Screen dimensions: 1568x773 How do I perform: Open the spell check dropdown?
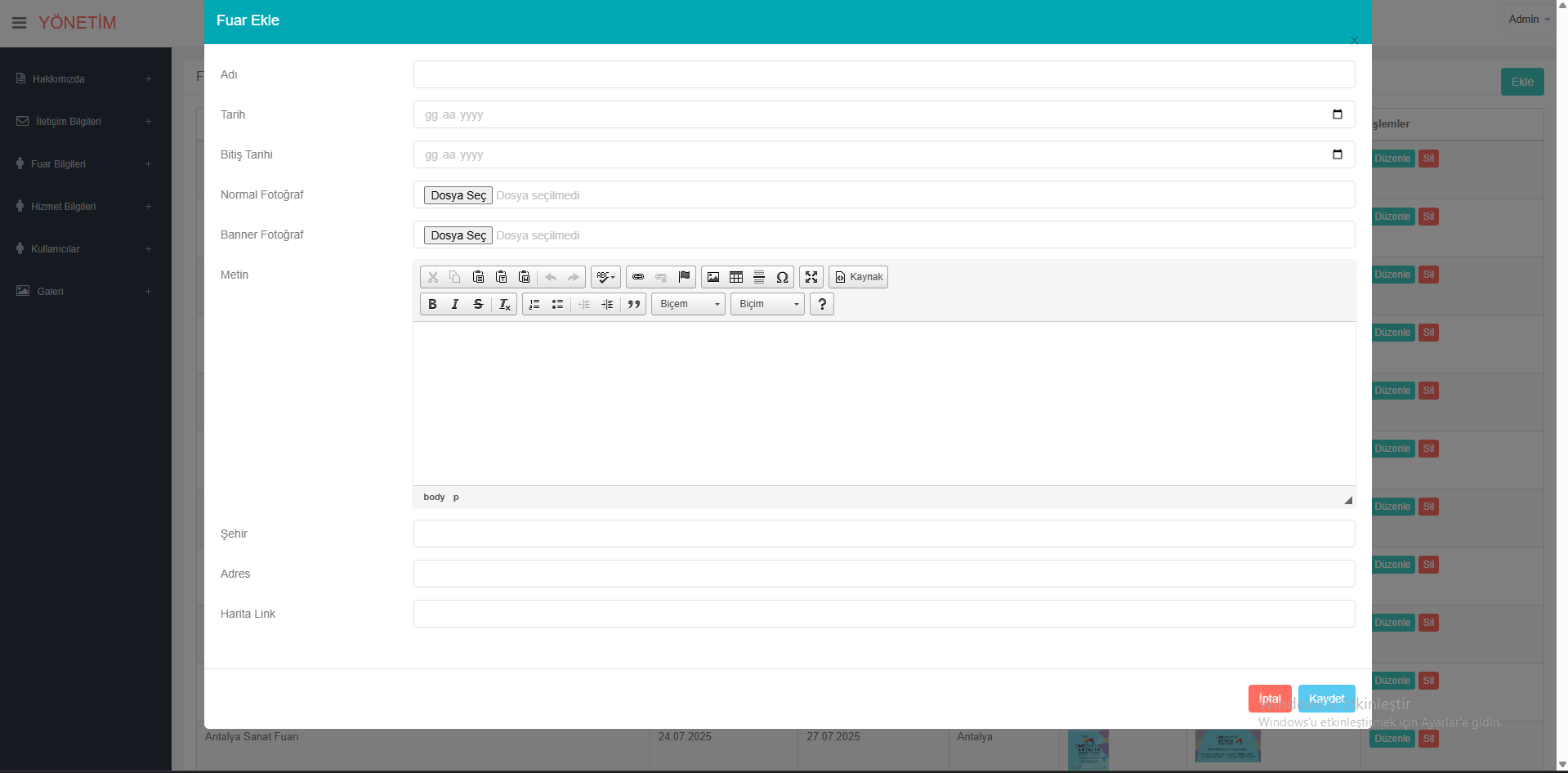coord(605,277)
